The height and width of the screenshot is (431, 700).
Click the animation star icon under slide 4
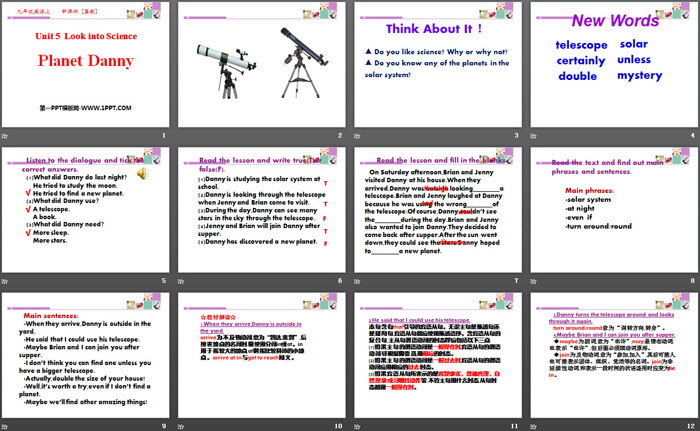click(534, 136)
